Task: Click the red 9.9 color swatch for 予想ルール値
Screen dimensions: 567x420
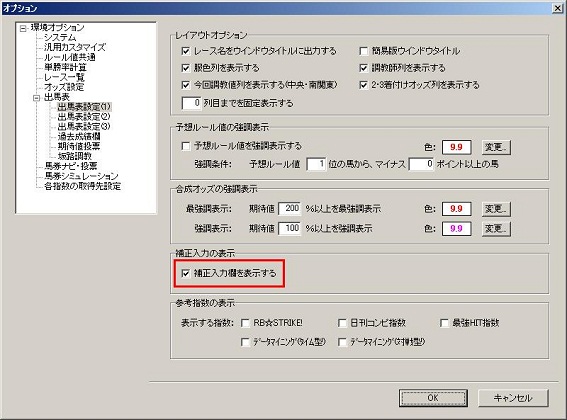Action: click(456, 147)
